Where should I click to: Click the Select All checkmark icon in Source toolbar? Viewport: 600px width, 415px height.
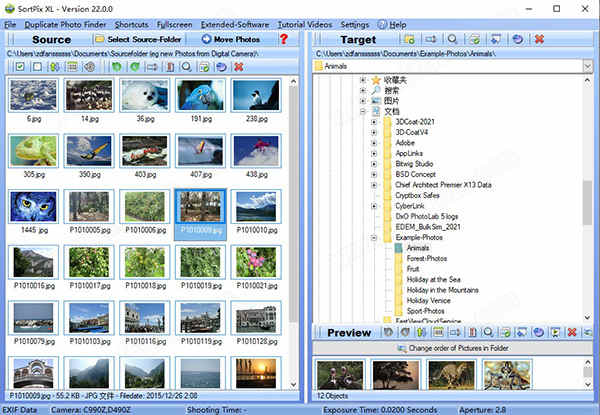(x=20, y=67)
